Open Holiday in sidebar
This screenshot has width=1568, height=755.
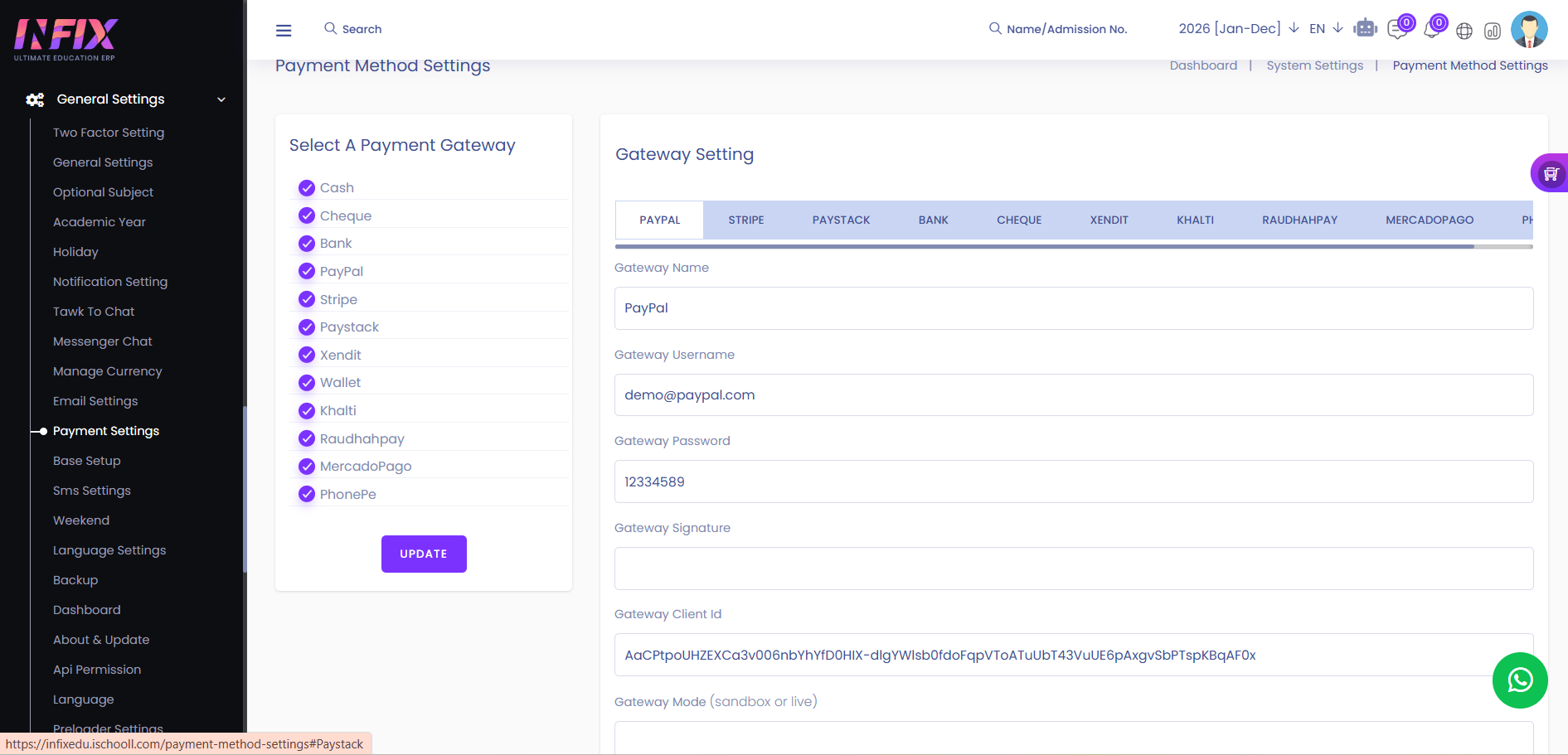(75, 252)
